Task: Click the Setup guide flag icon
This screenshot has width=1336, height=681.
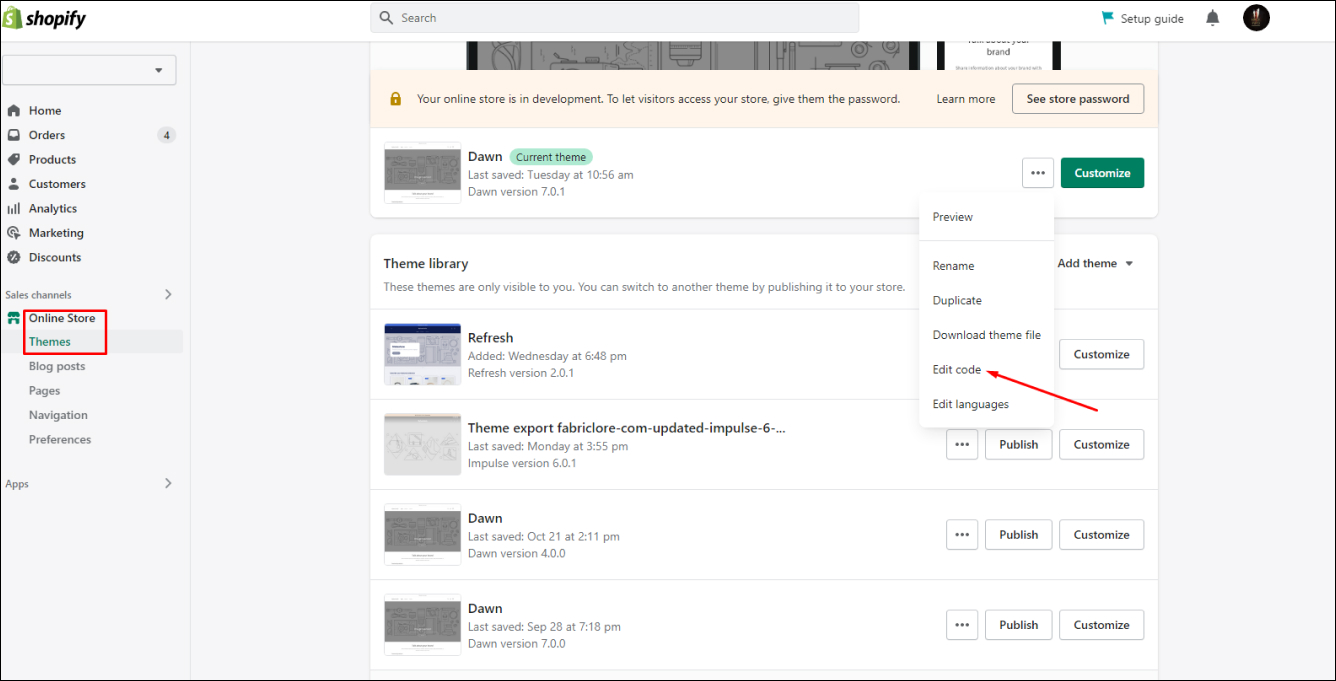Action: [x=1107, y=18]
